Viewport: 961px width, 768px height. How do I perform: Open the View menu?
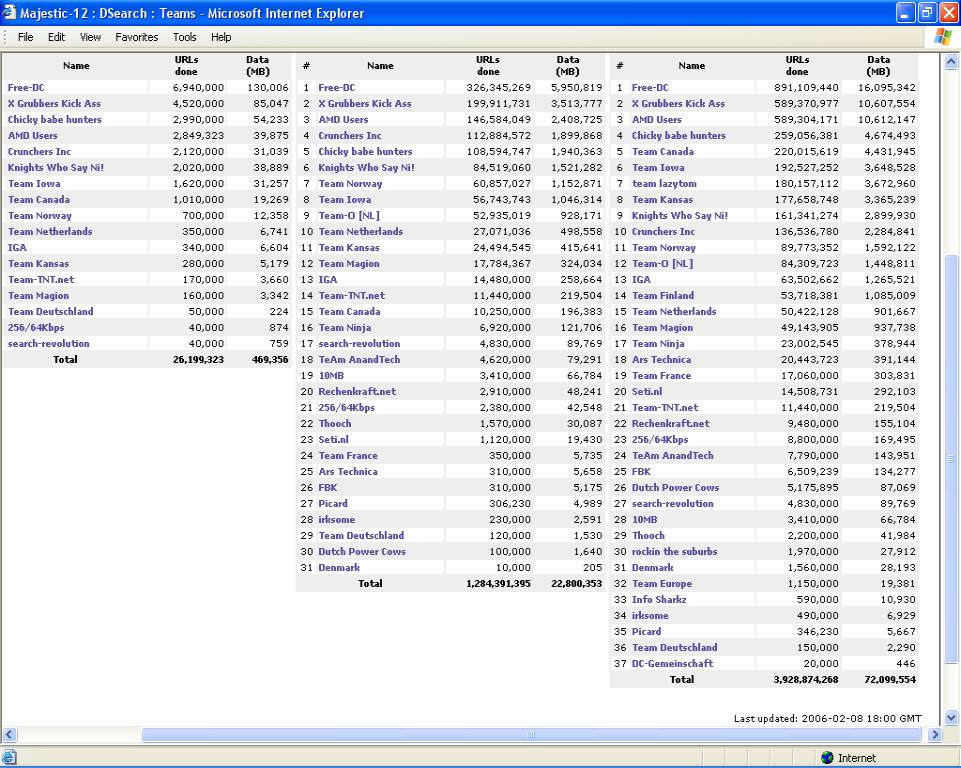(x=90, y=37)
